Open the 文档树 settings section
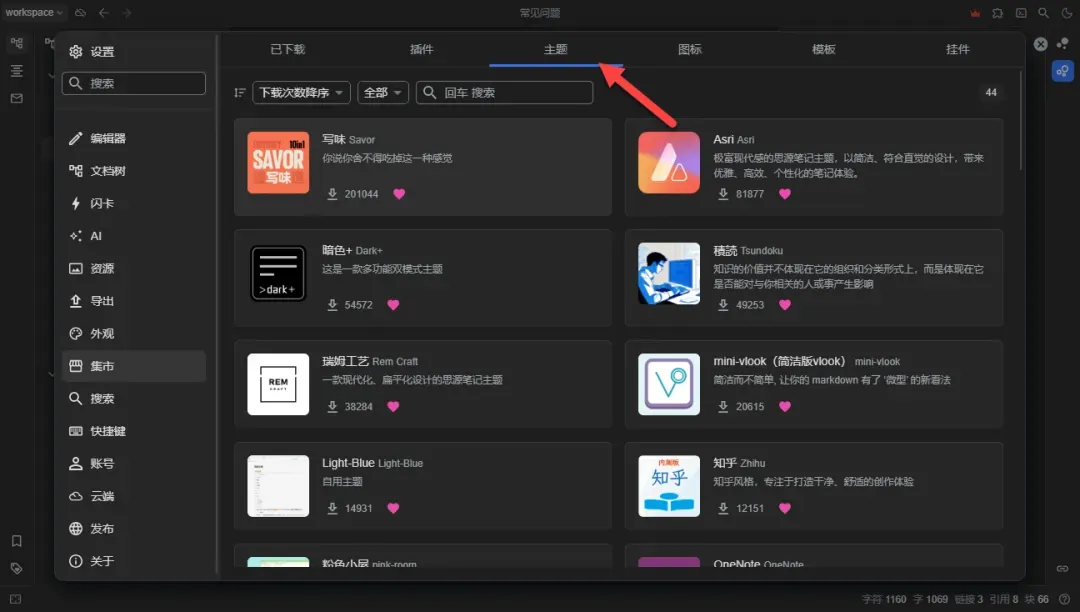The width and height of the screenshot is (1080, 612). 134,171
